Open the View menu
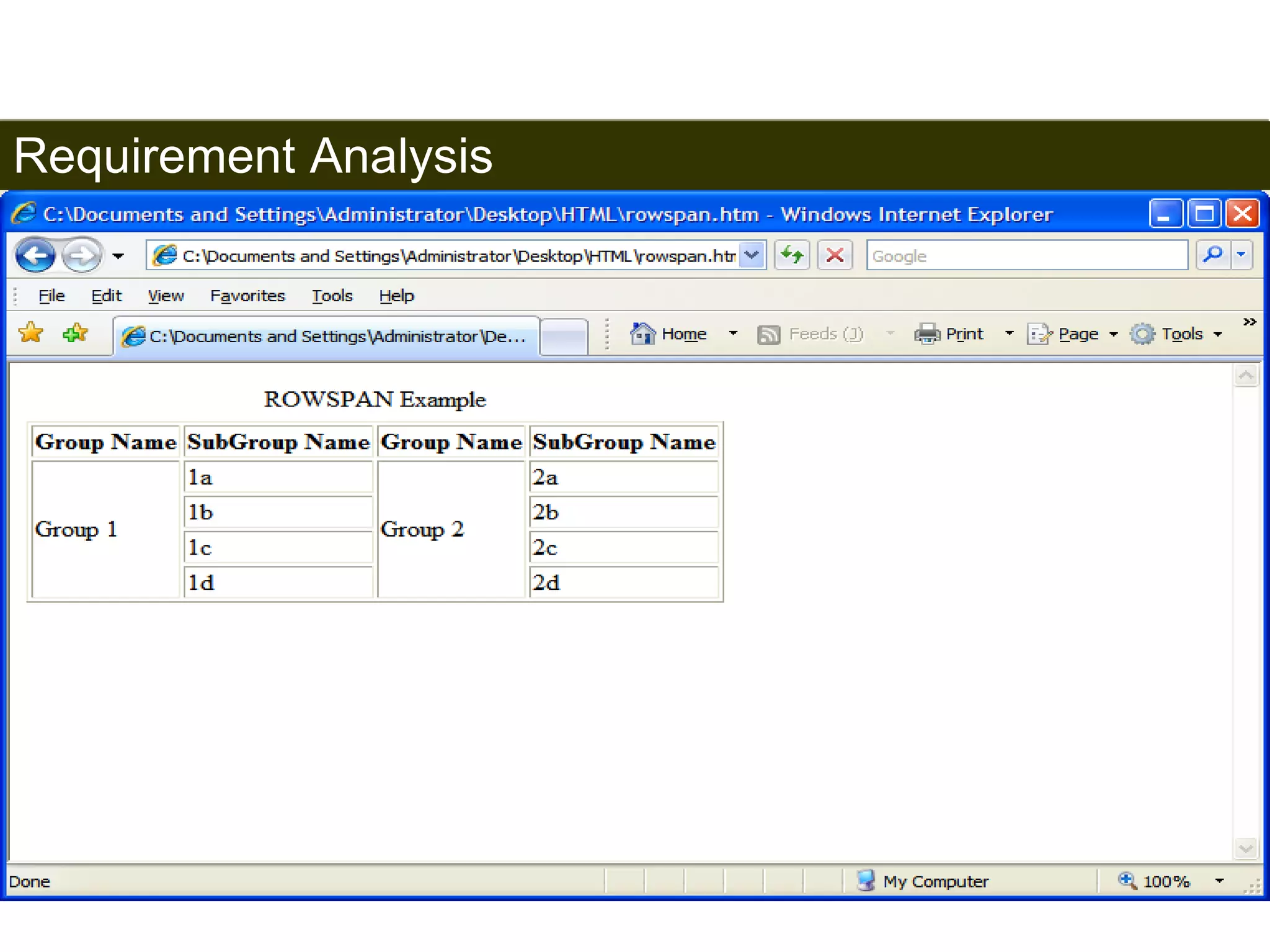The image size is (1270, 952). pos(166,296)
